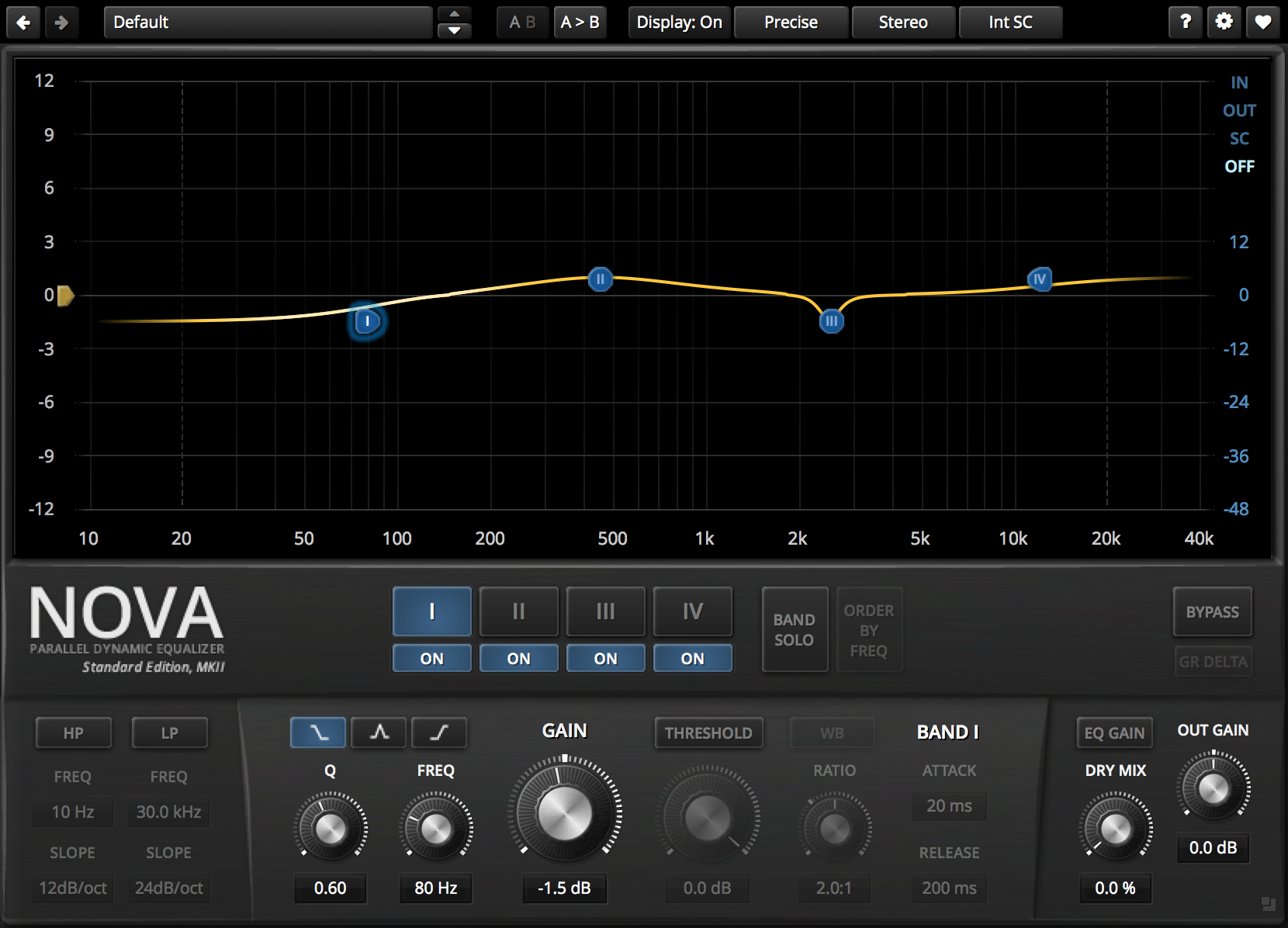The image size is (1288, 928).
Task: Select the high shelf filter shape icon
Action: [x=439, y=732]
